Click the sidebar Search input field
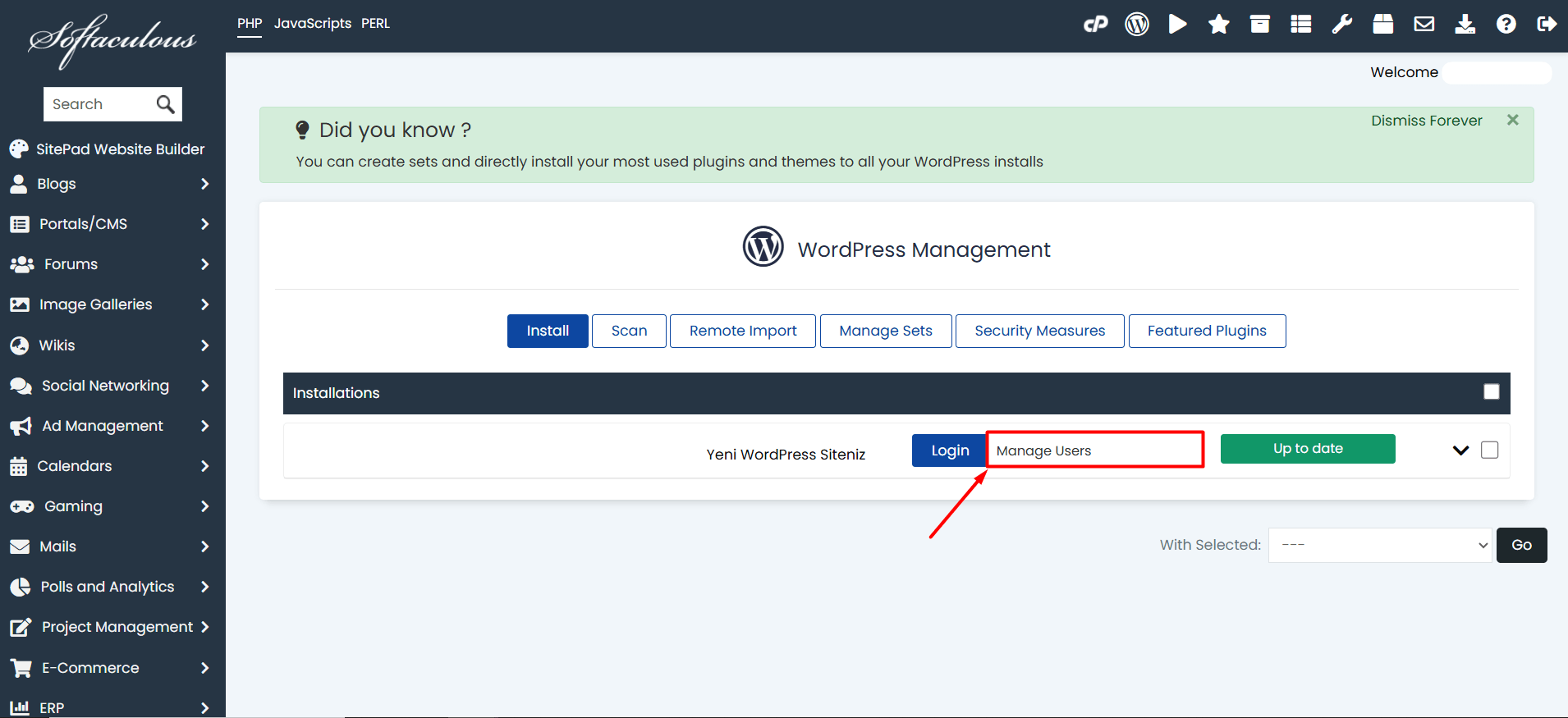The width and height of the screenshot is (1568, 718). click(99, 104)
